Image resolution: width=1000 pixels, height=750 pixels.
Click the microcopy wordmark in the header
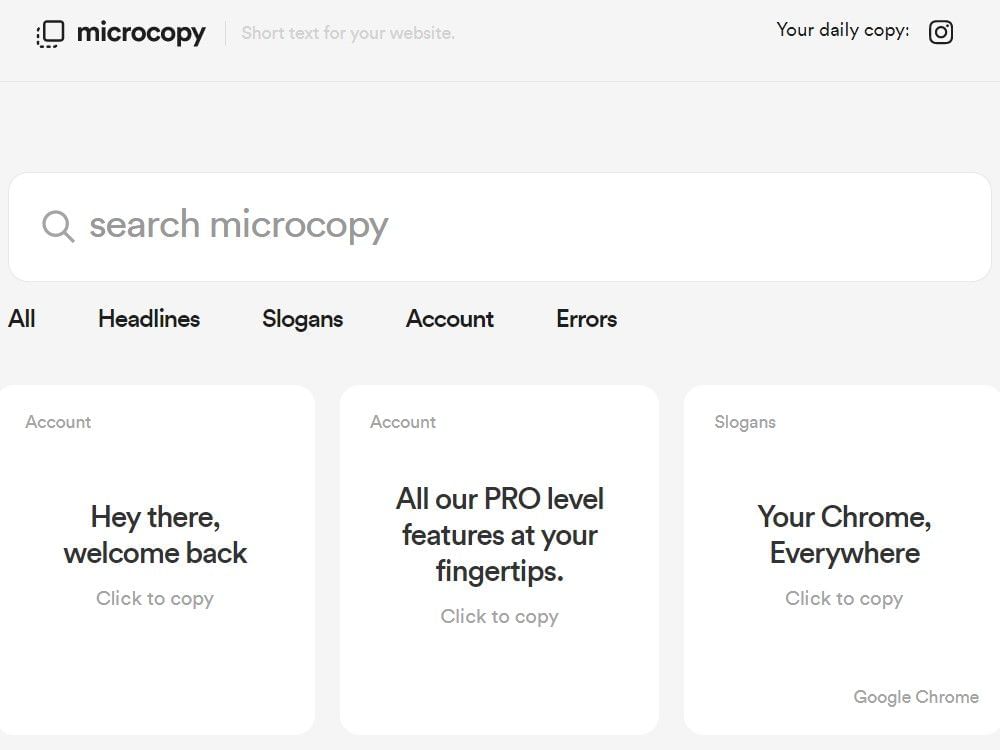click(x=140, y=32)
